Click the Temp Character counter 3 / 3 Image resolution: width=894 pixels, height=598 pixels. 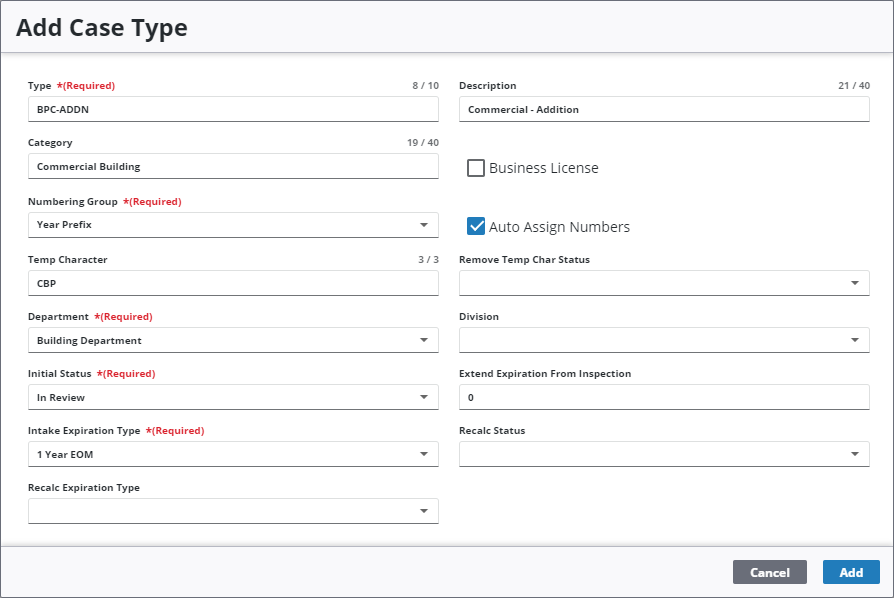[428, 259]
